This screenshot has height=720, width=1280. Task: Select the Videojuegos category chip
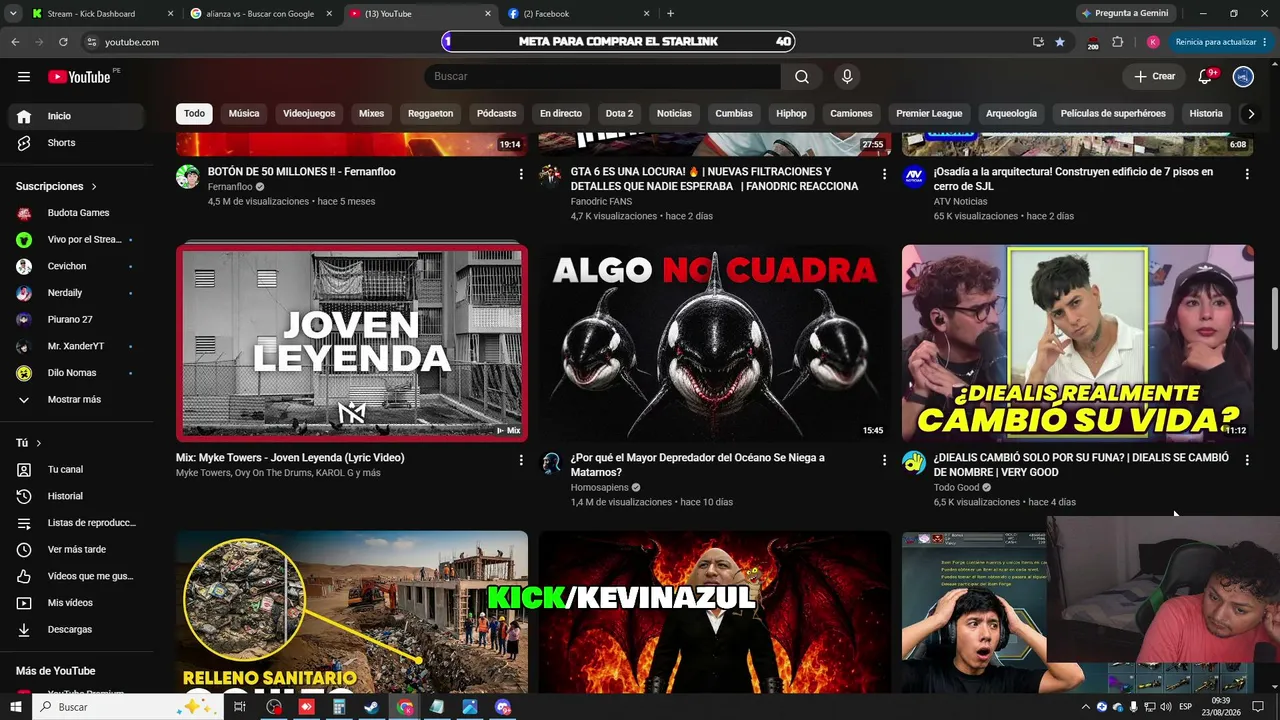[309, 114]
